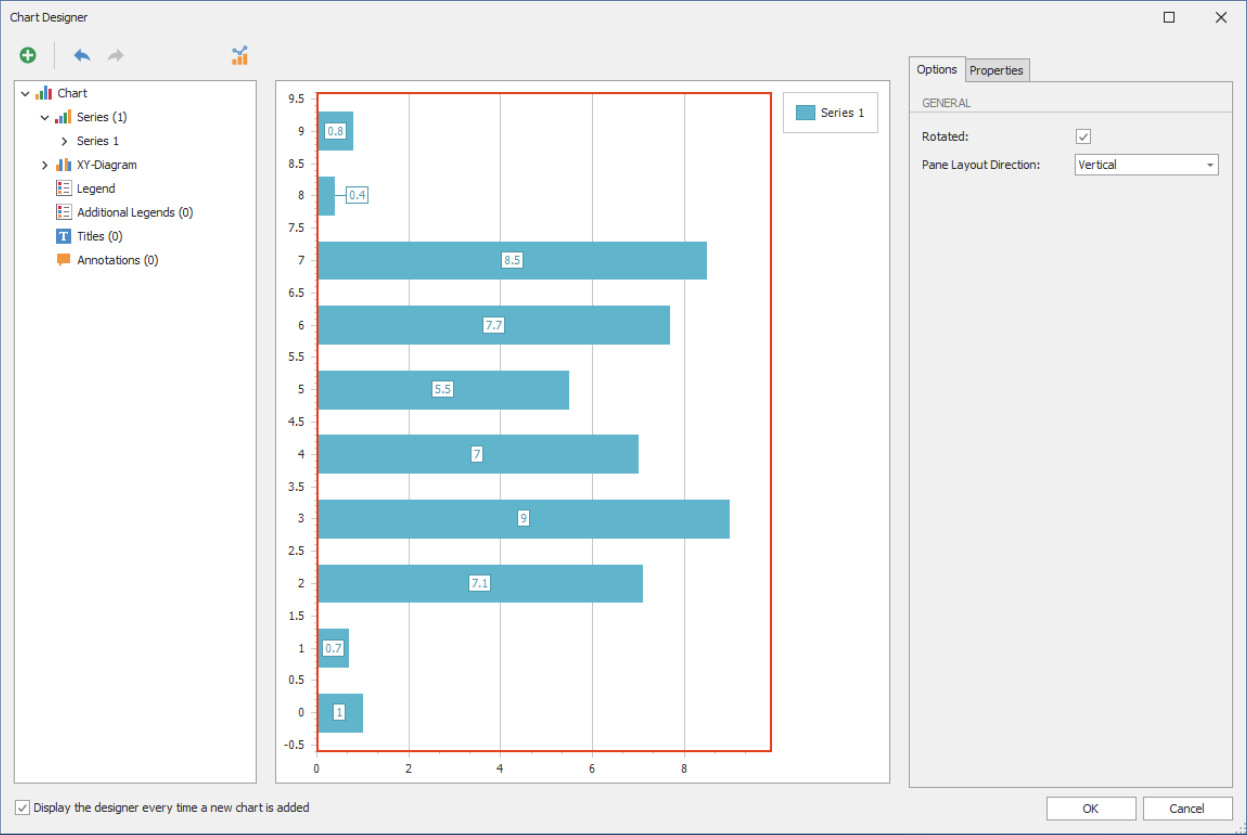1247x835 pixels.
Task: Collapse the Series (1) node
Action: pos(44,118)
